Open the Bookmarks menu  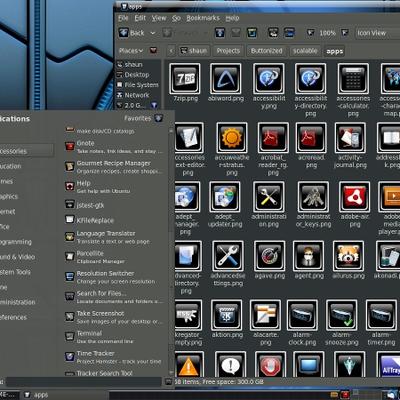[x=203, y=18]
